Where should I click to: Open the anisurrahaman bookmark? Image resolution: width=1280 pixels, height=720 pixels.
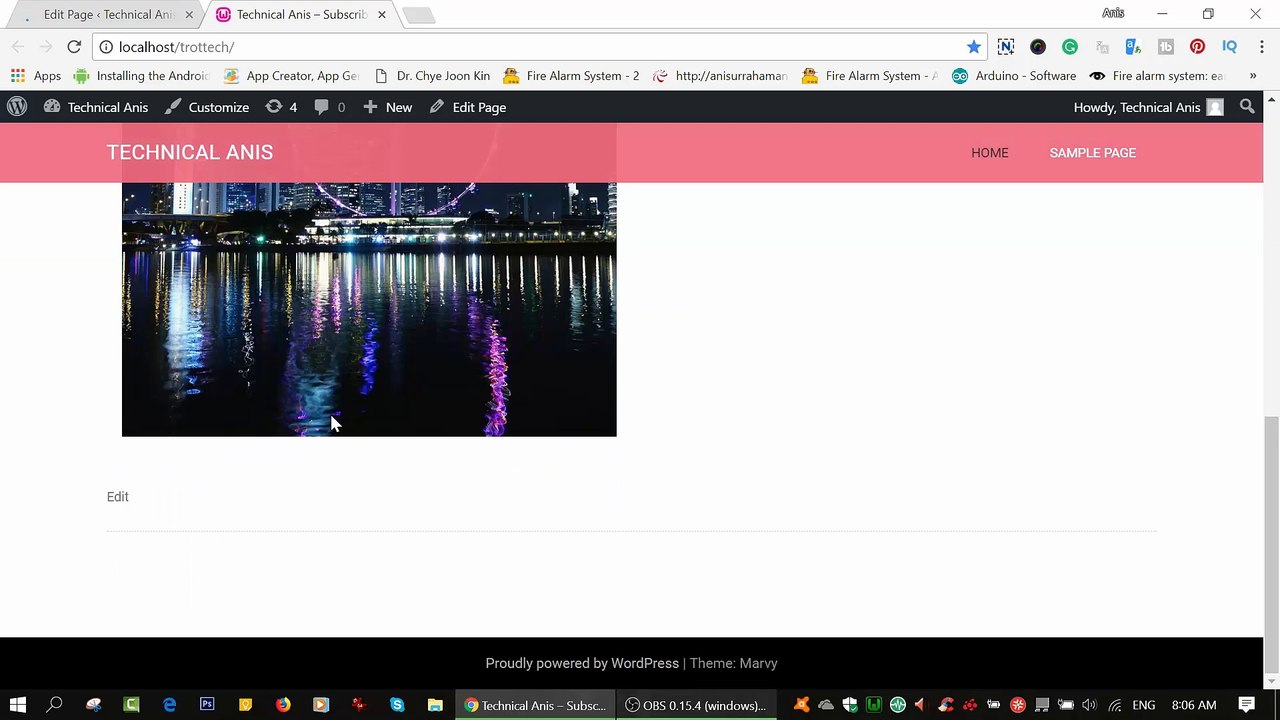pos(720,76)
